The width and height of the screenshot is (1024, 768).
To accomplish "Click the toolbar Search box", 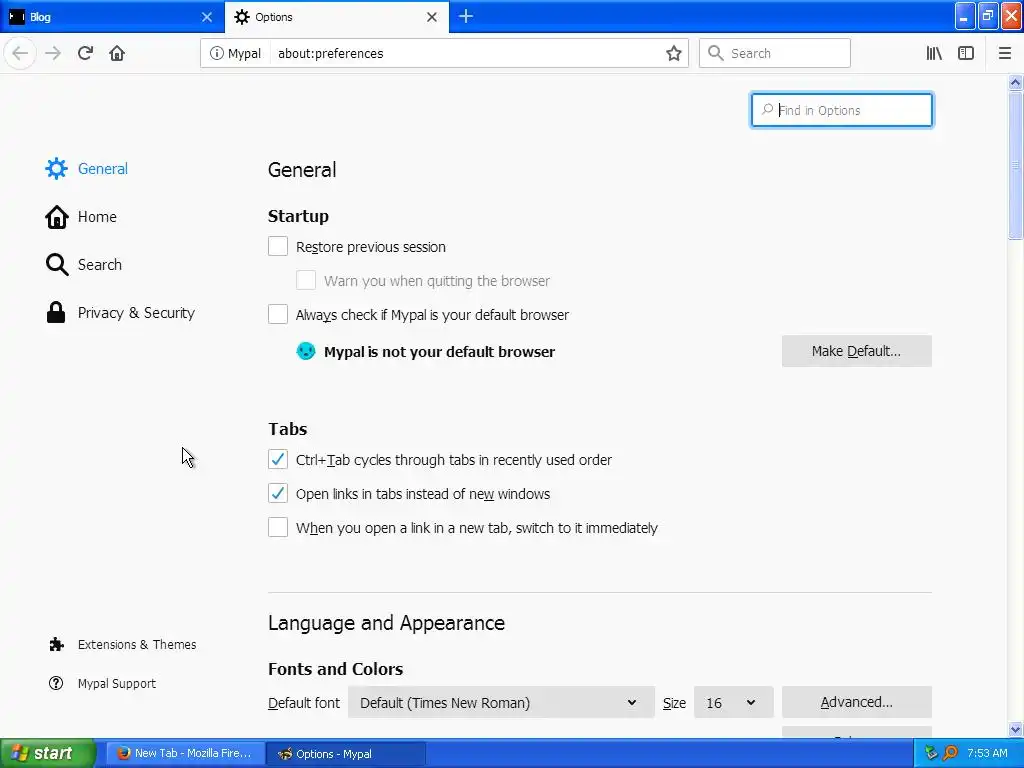I will pyautogui.click(x=775, y=53).
